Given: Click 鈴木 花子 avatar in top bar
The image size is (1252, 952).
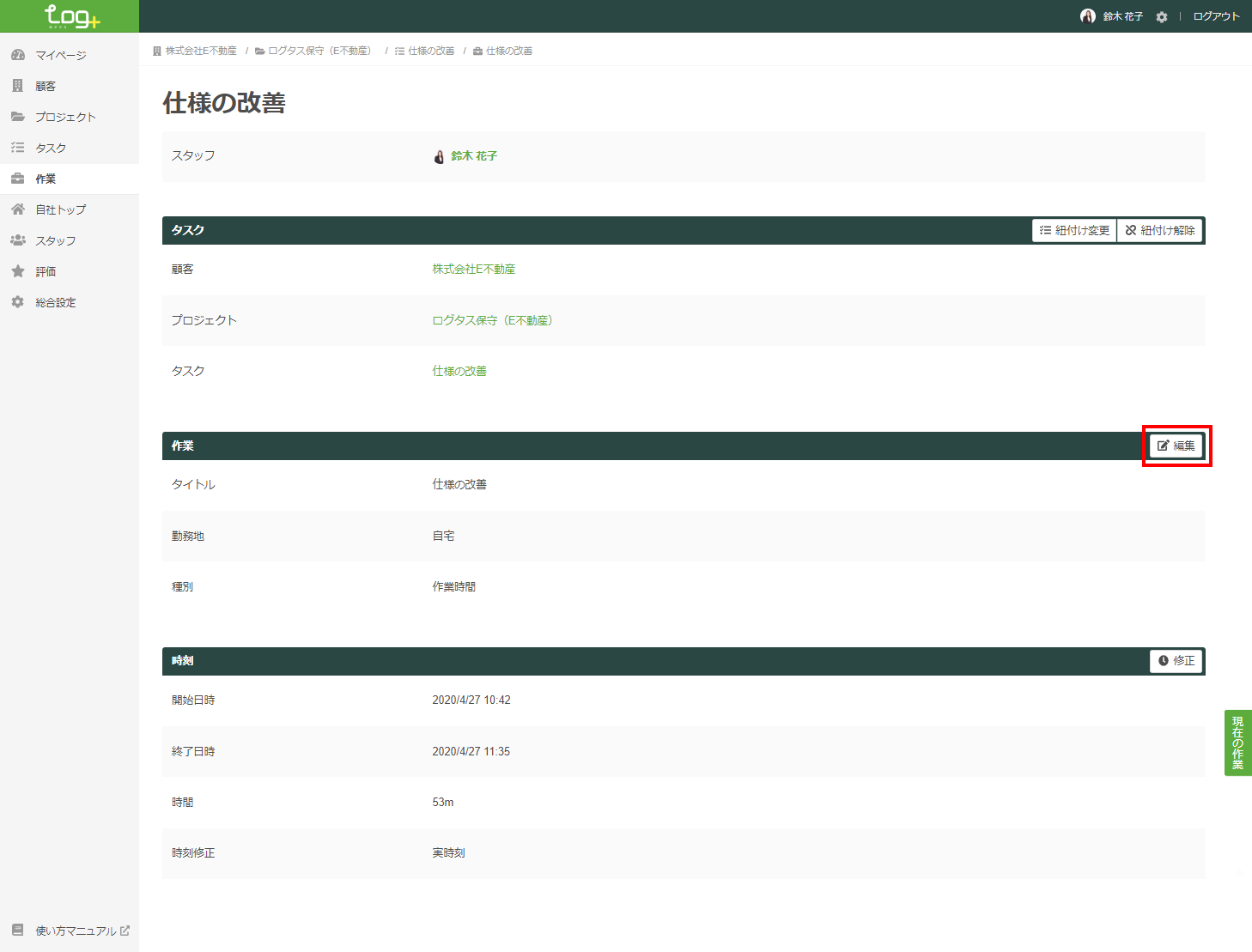Looking at the screenshot, I should pos(1087,16).
